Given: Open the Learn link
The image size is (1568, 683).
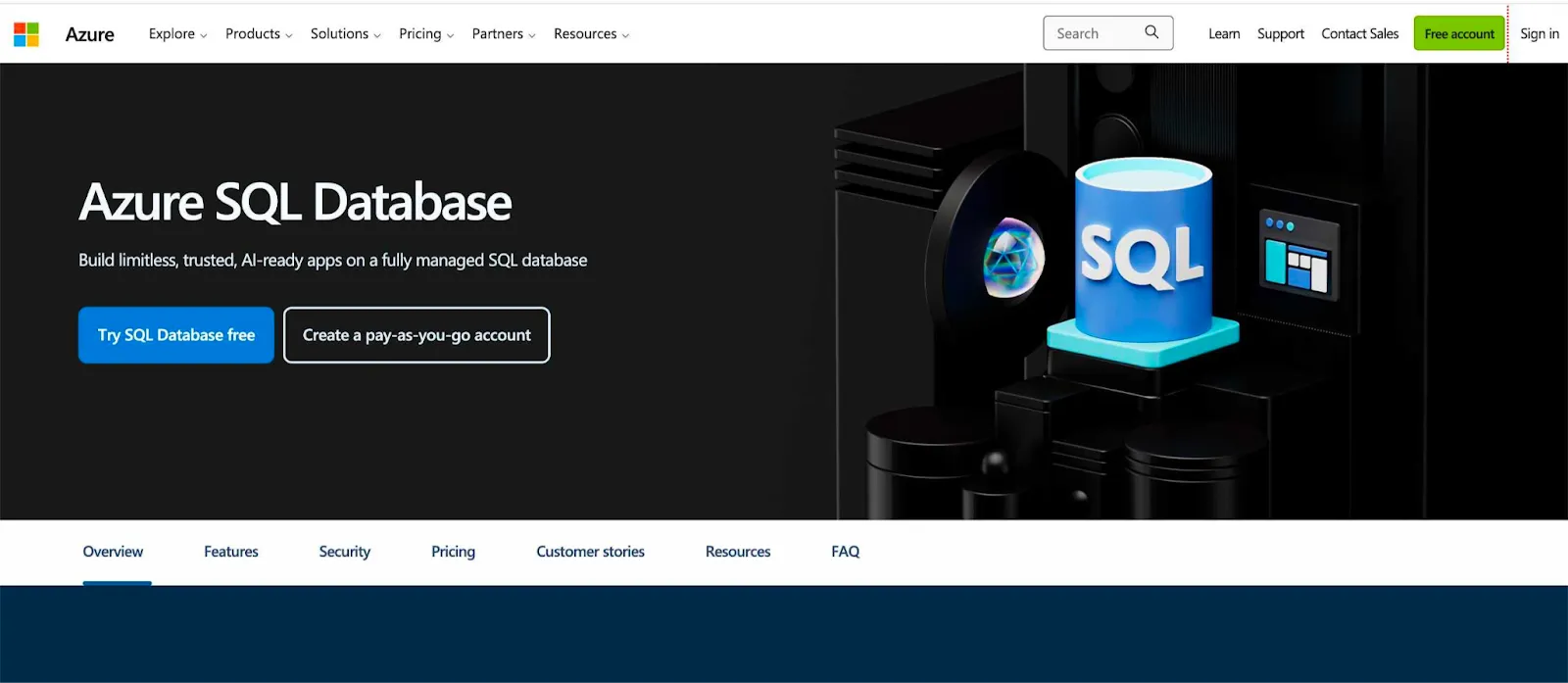Looking at the screenshot, I should point(1224,34).
